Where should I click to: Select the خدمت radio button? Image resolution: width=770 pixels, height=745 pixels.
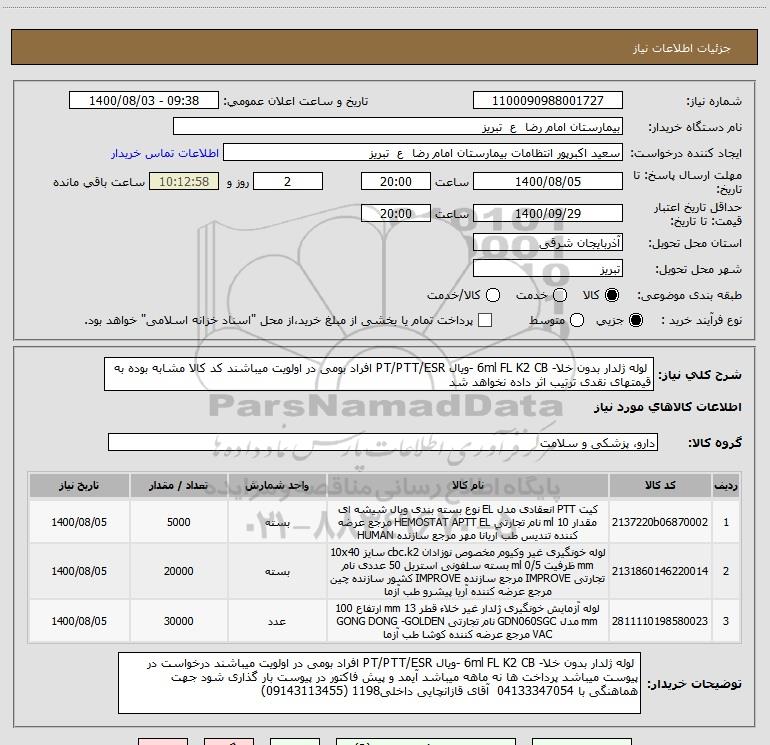tap(560, 295)
